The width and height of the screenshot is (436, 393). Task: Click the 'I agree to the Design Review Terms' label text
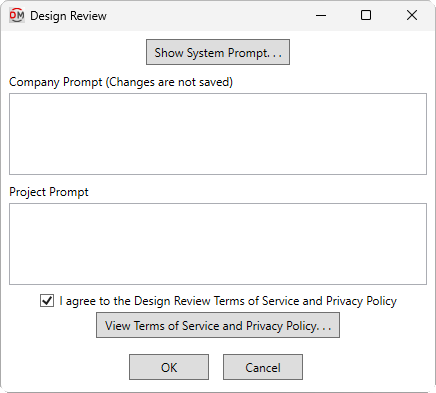tap(228, 301)
